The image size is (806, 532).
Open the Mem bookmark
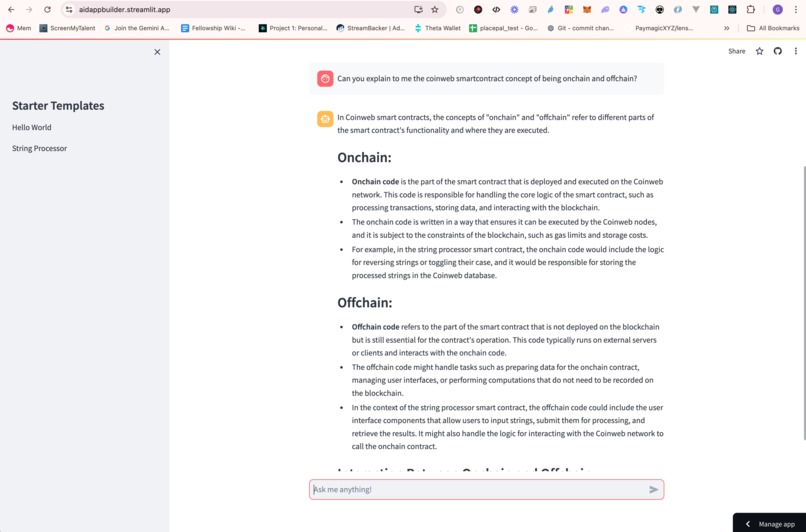(18, 28)
